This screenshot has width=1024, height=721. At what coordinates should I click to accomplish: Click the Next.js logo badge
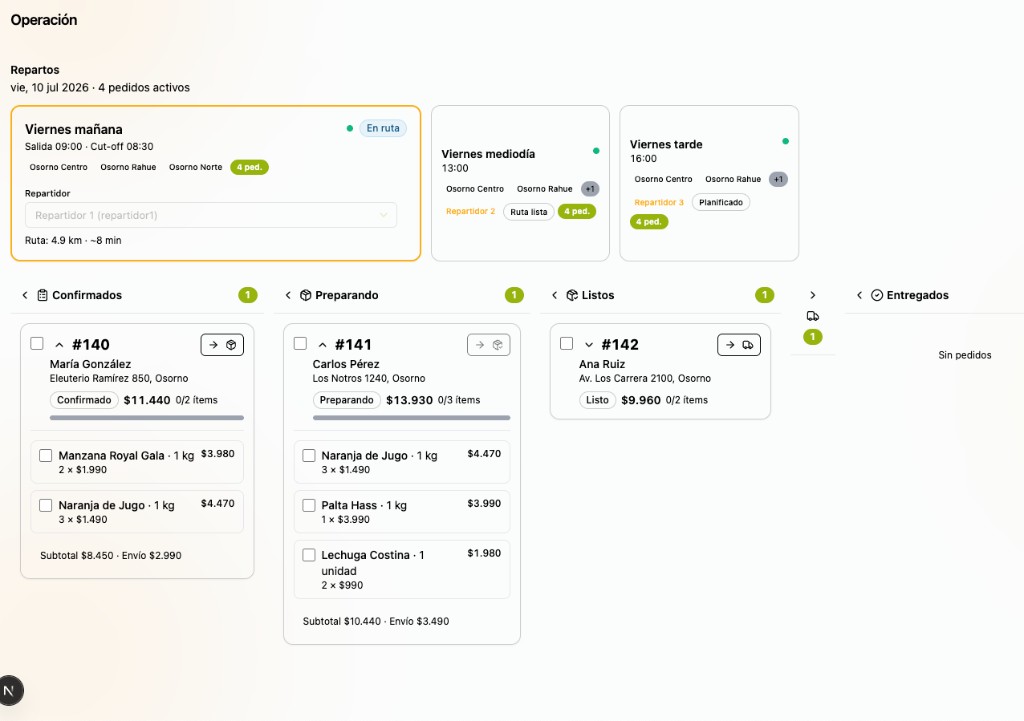click(x=10, y=690)
